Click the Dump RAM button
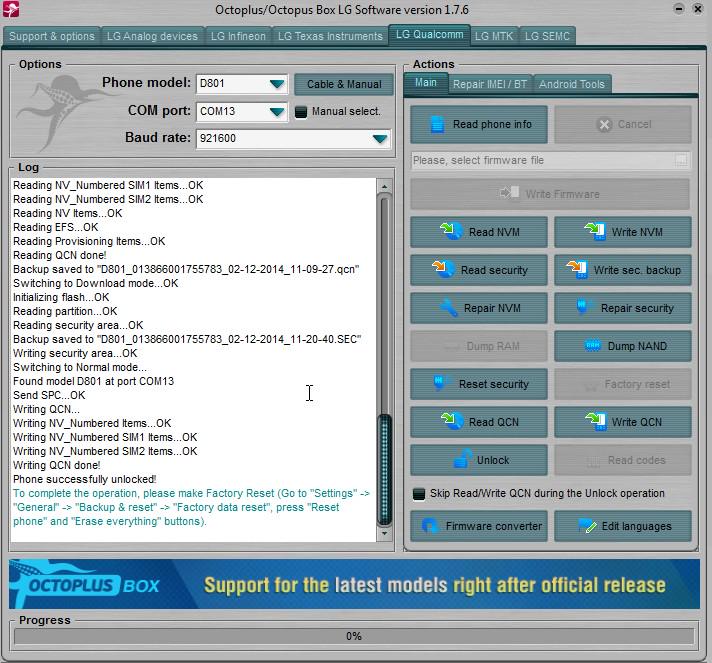 [x=479, y=346]
